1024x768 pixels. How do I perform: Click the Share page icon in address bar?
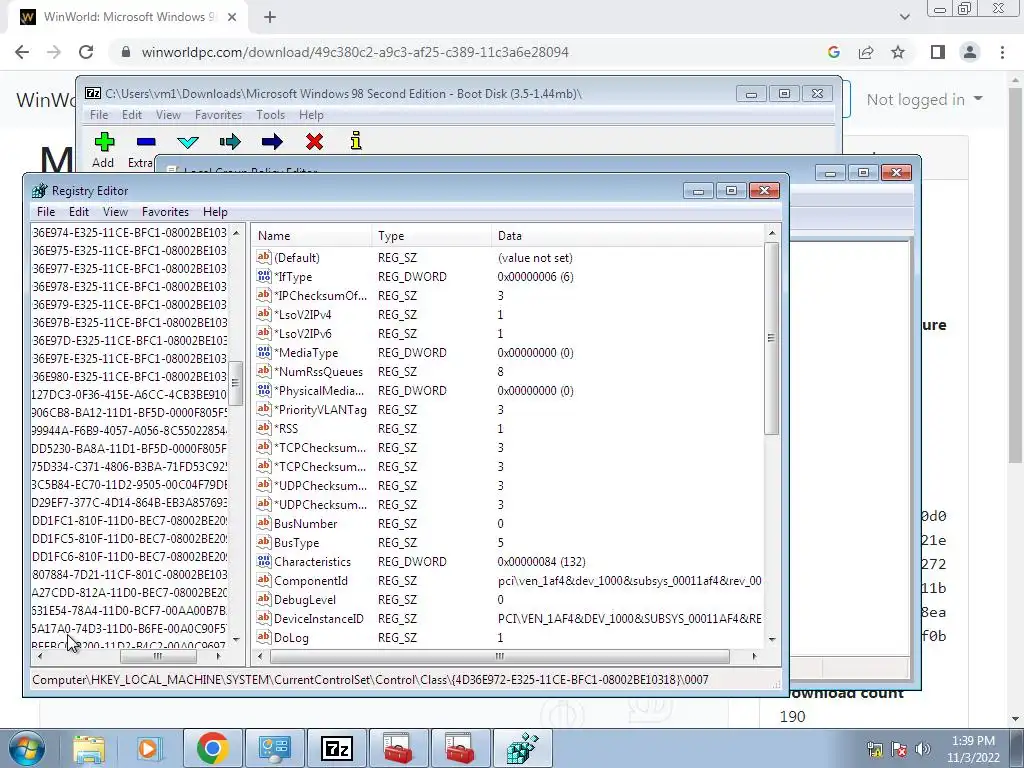tap(866, 52)
